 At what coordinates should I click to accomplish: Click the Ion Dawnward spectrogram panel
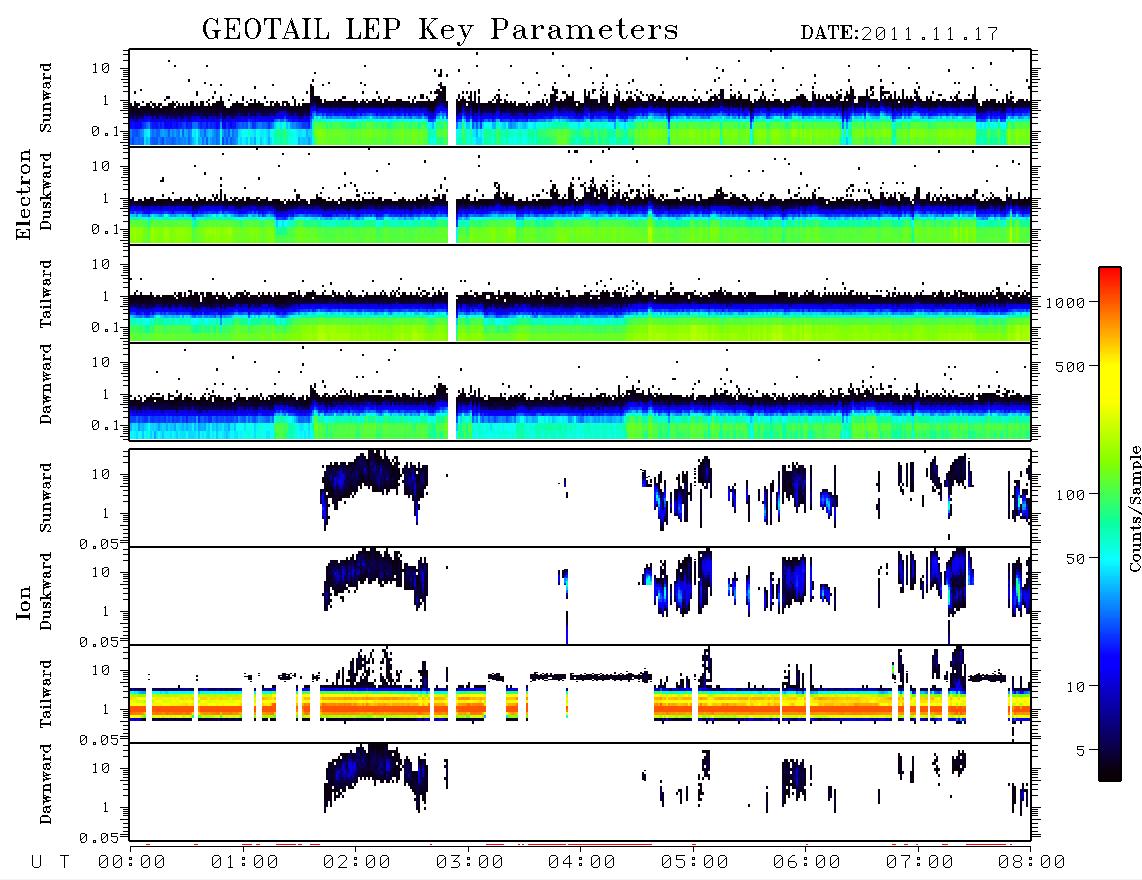tap(580, 791)
